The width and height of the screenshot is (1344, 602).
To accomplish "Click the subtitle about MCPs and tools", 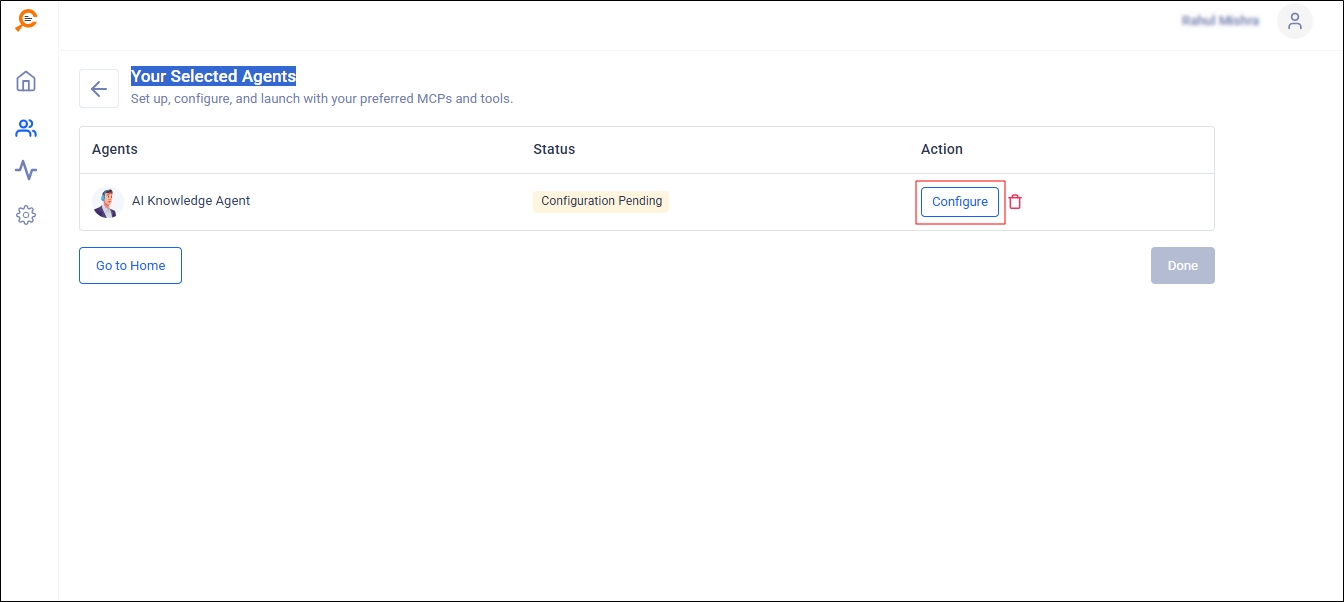I will [x=321, y=99].
